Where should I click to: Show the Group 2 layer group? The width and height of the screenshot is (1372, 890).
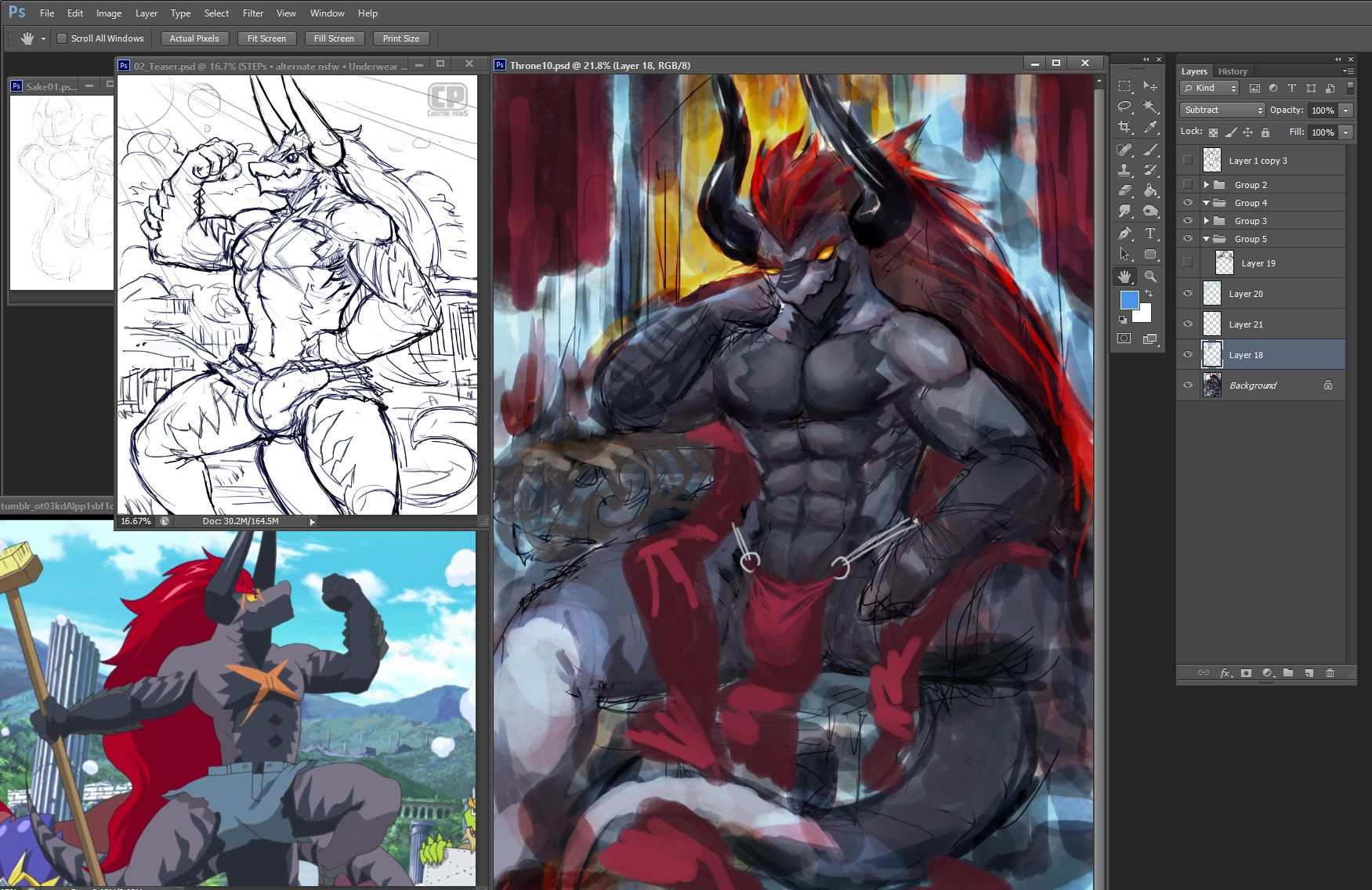(1188, 184)
